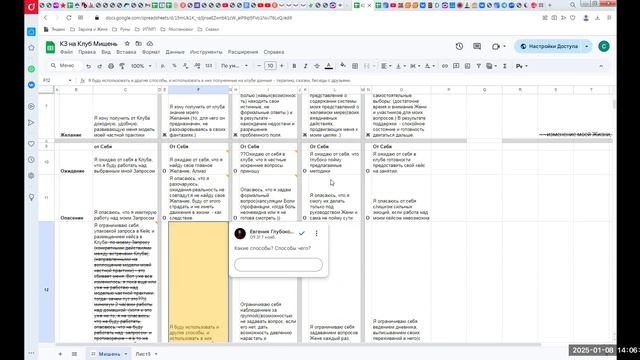Image resolution: width=640 pixels, height=360 pixels.
Task: Open Messenger in Opera sidebar
Action: tap(31, 85)
